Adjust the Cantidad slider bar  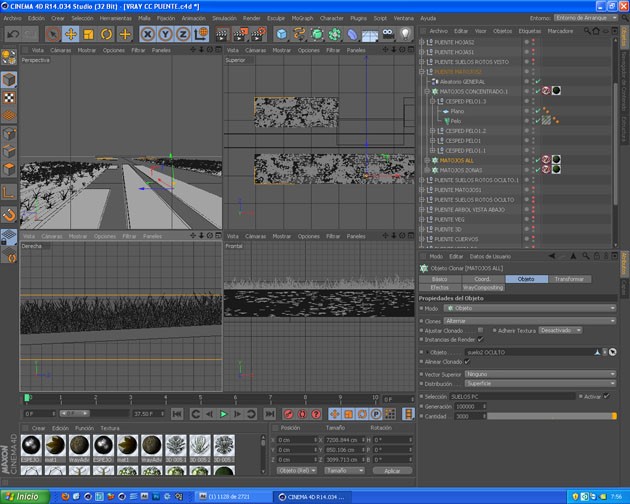pyautogui.click(x=552, y=416)
